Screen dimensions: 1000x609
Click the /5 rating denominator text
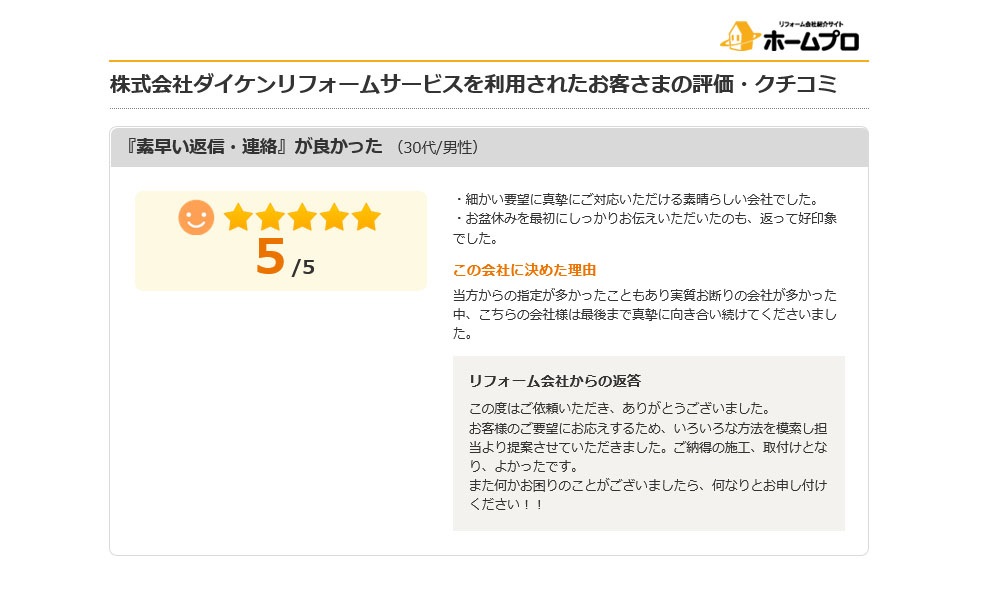point(303,267)
